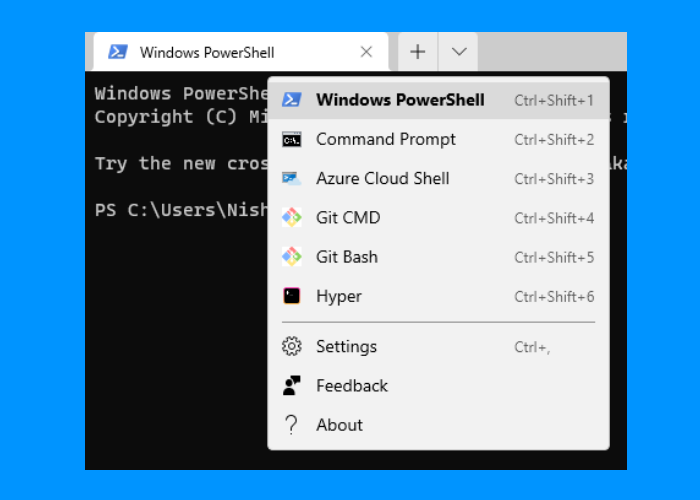Click the 'Try the new cros' terminal line

(x=181, y=163)
